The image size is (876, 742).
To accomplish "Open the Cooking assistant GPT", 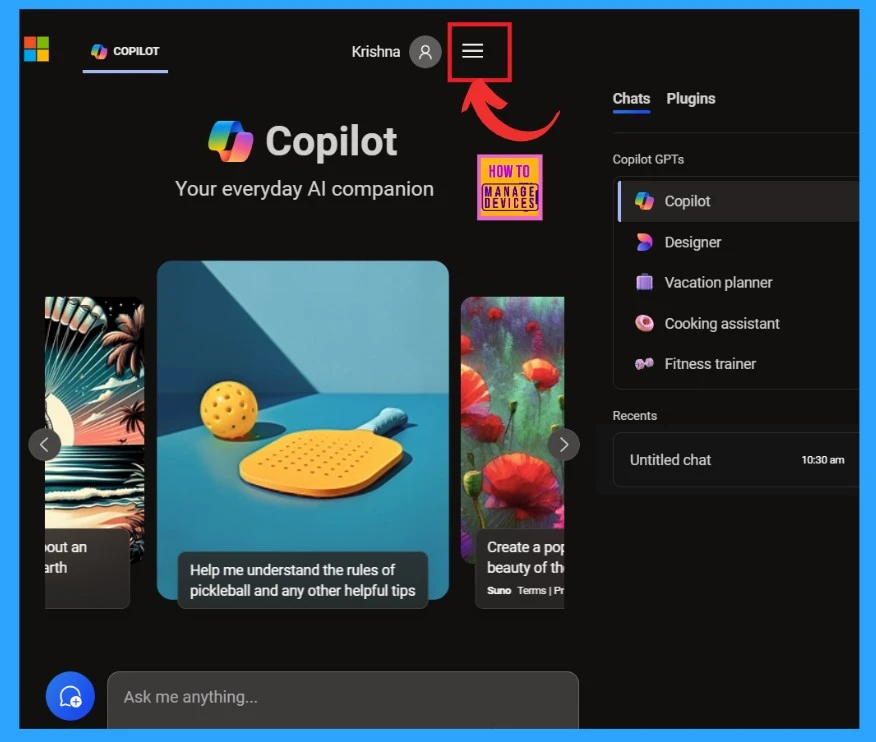I will point(737,323).
